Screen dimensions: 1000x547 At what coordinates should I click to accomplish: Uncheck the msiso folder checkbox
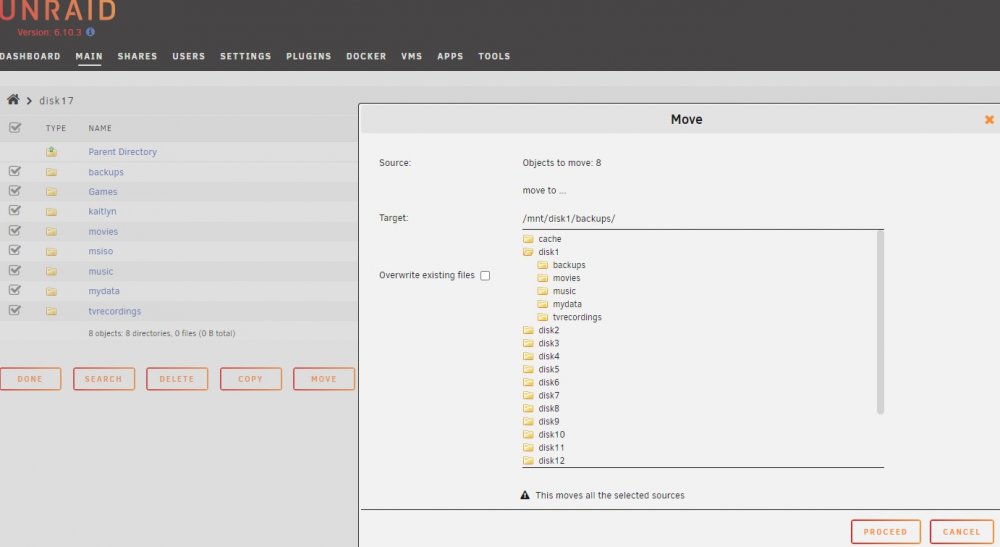tap(15, 250)
